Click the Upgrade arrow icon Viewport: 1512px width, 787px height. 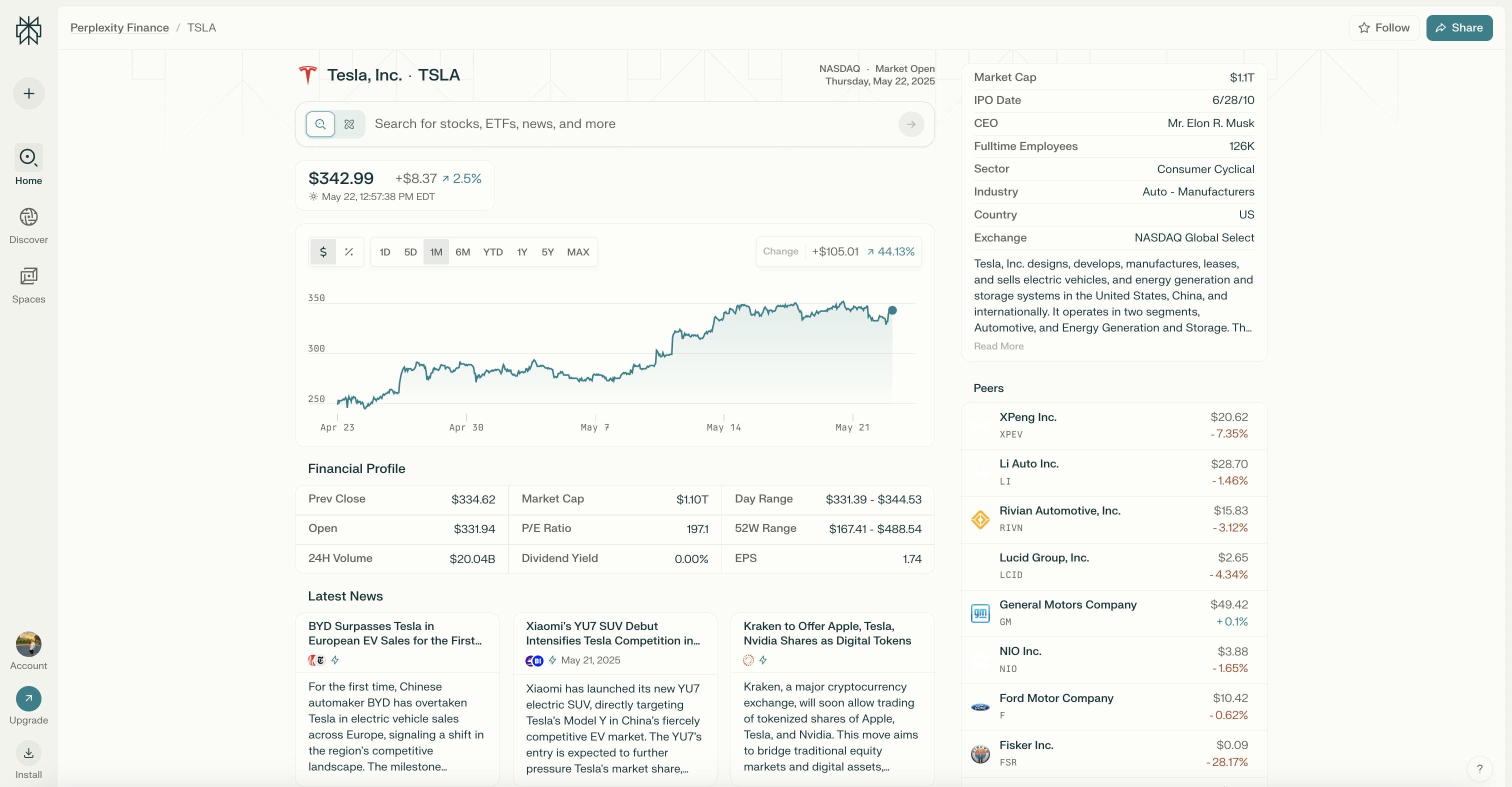click(x=28, y=698)
